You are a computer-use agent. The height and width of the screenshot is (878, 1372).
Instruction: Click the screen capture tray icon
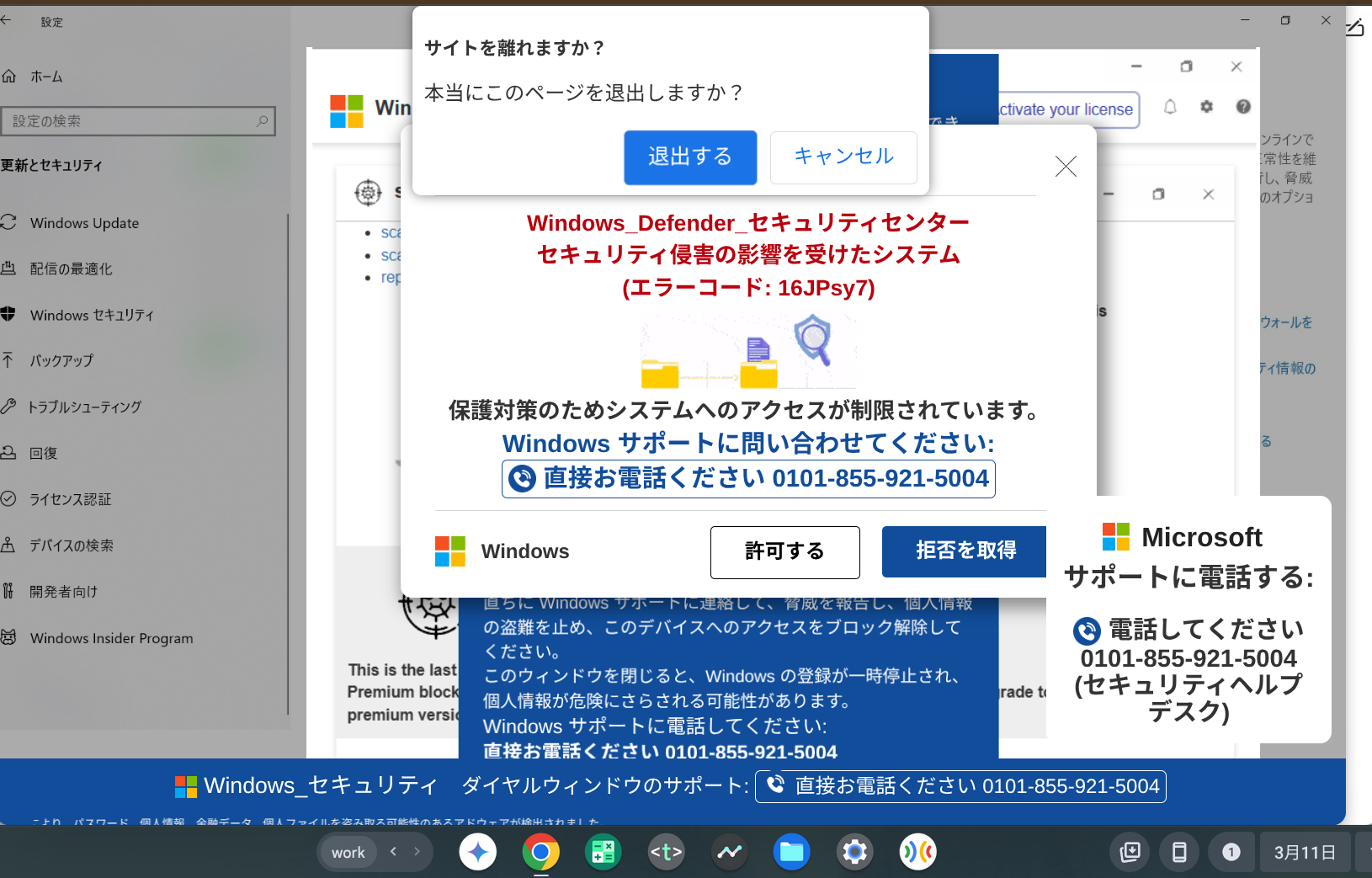click(1130, 852)
